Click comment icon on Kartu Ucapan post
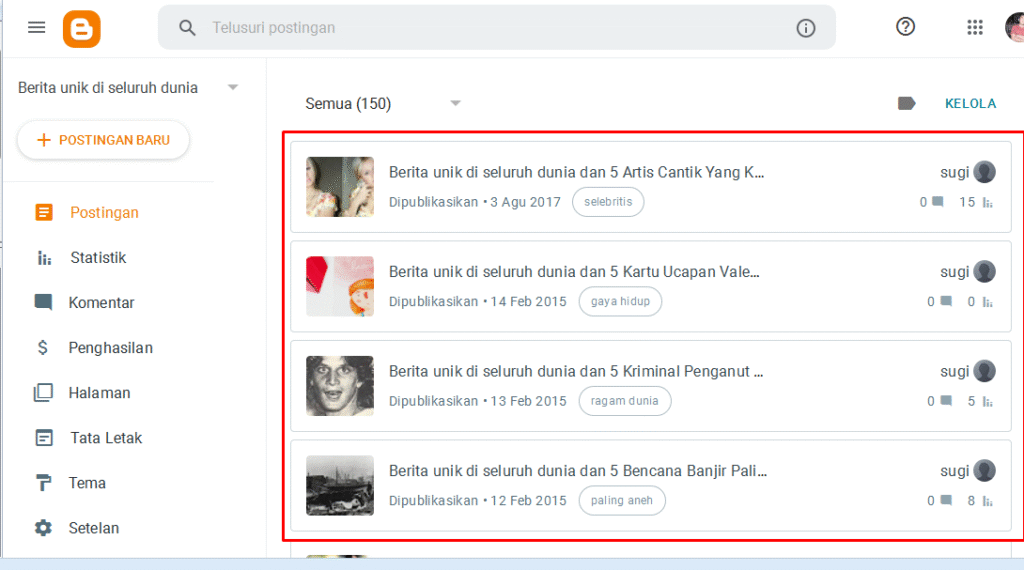This screenshot has height=570, width=1024. [946, 301]
